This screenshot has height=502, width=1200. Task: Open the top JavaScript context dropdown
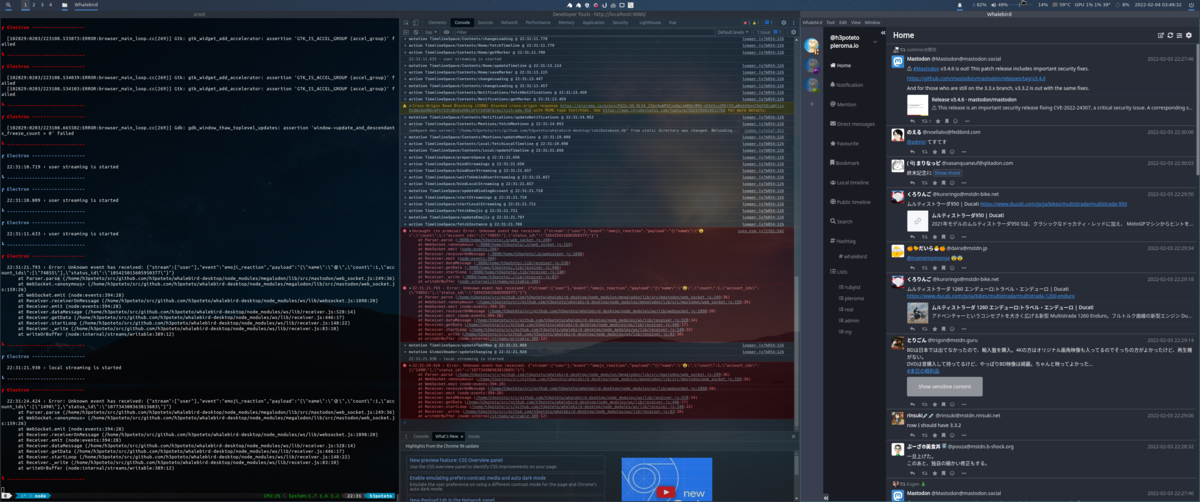click(x=430, y=32)
